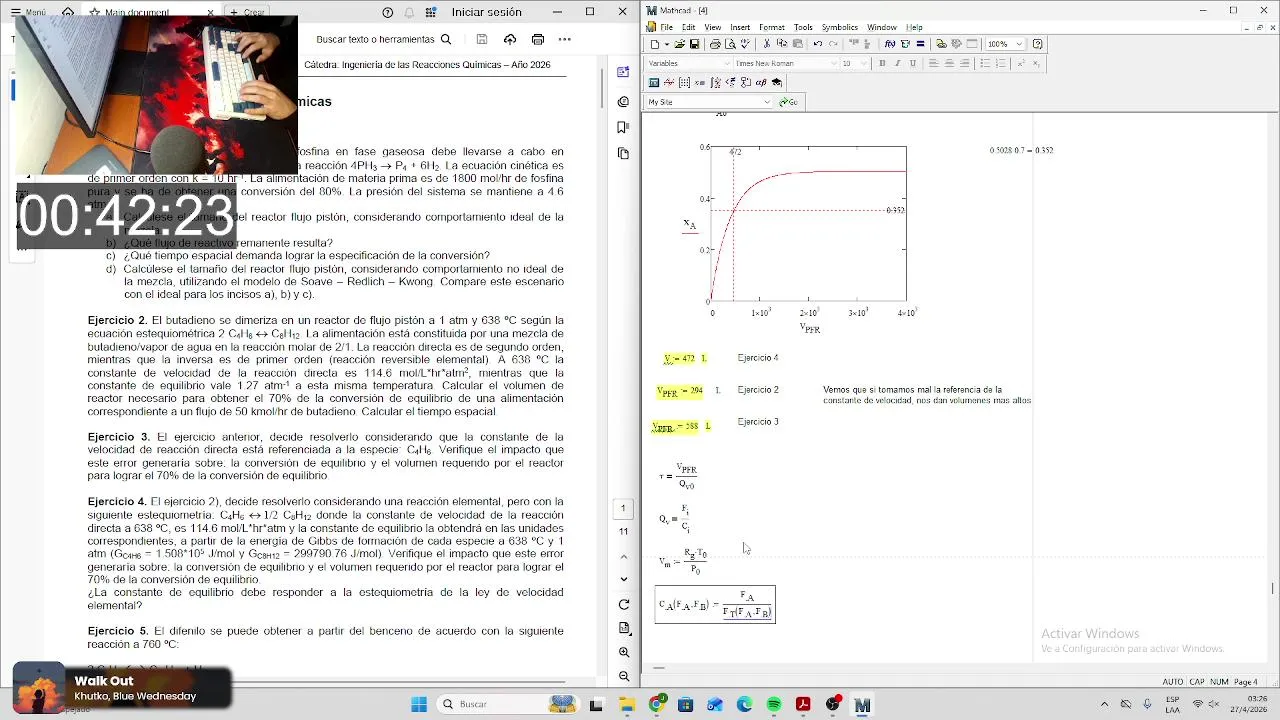Zoom out on the PDF page

tap(624, 676)
